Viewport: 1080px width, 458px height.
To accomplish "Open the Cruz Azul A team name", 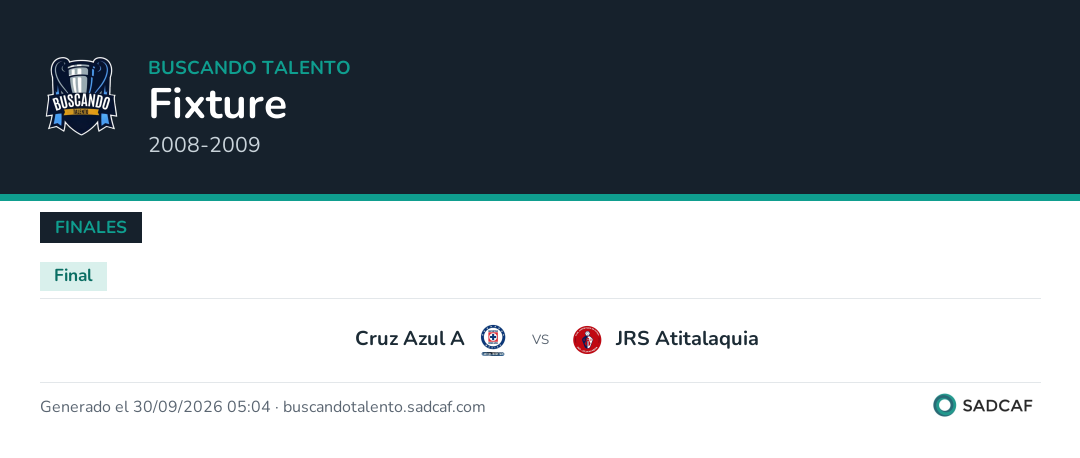I will coord(410,339).
